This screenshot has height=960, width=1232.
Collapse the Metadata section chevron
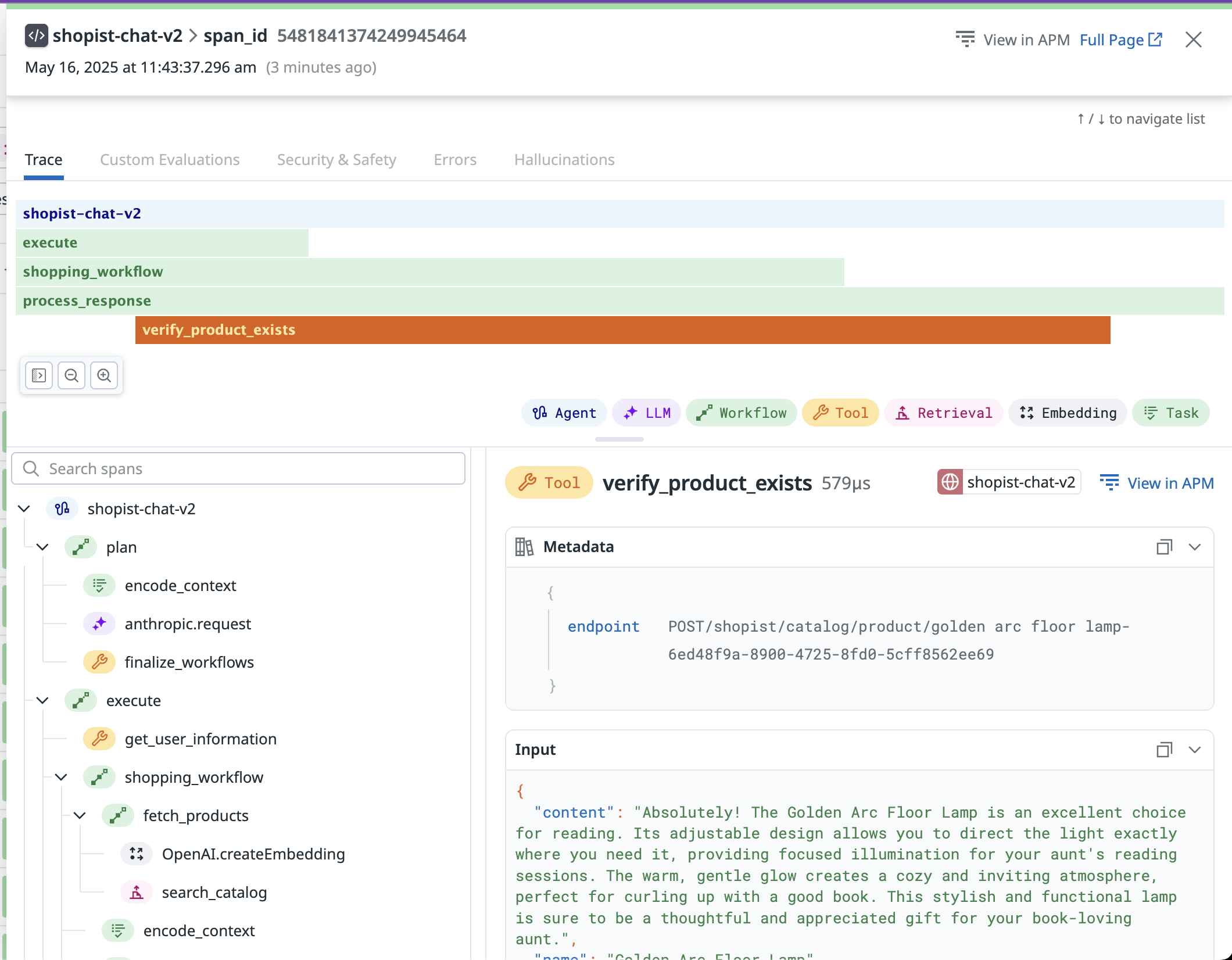pyautogui.click(x=1195, y=547)
